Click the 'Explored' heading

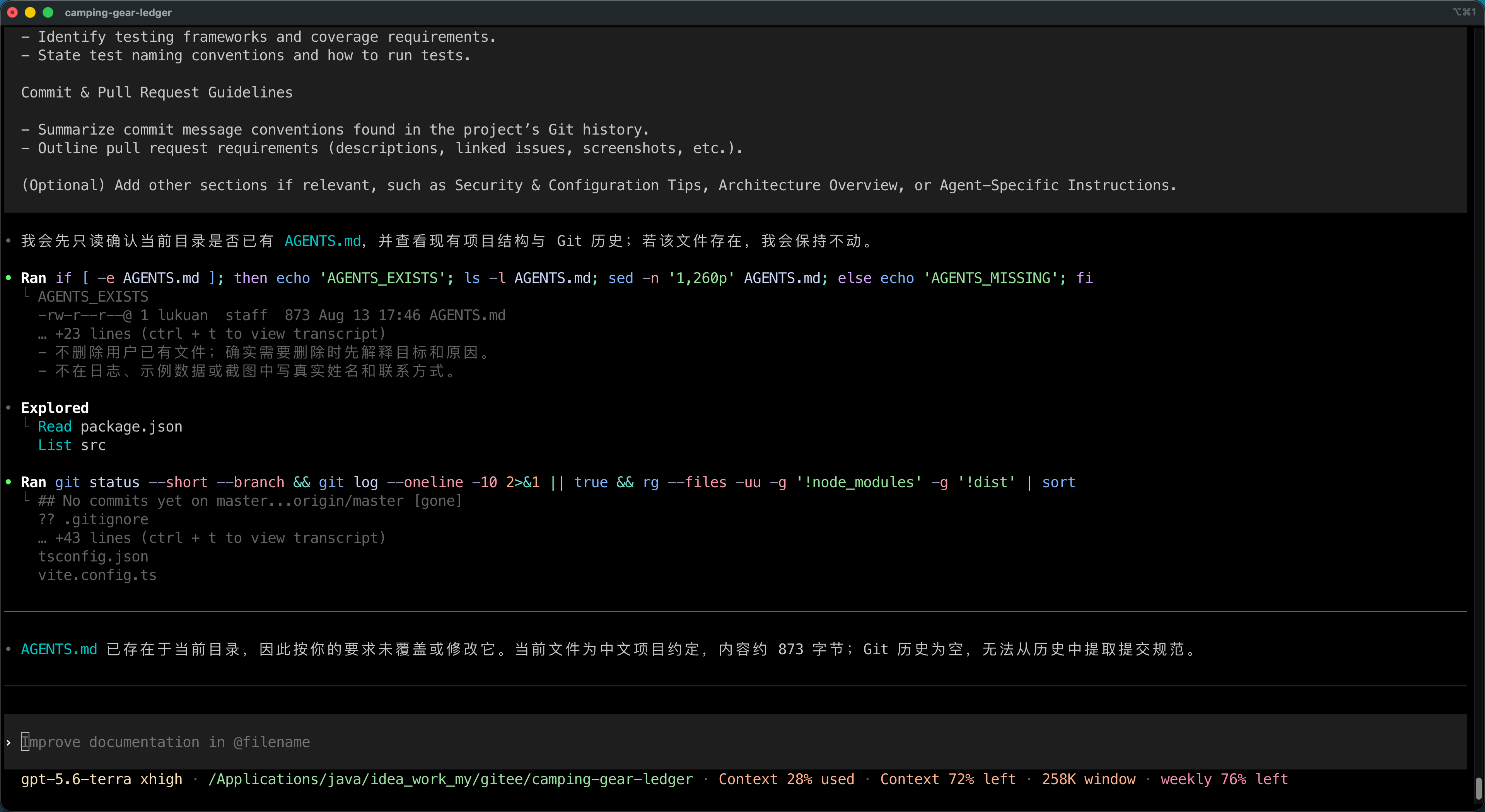coord(55,408)
